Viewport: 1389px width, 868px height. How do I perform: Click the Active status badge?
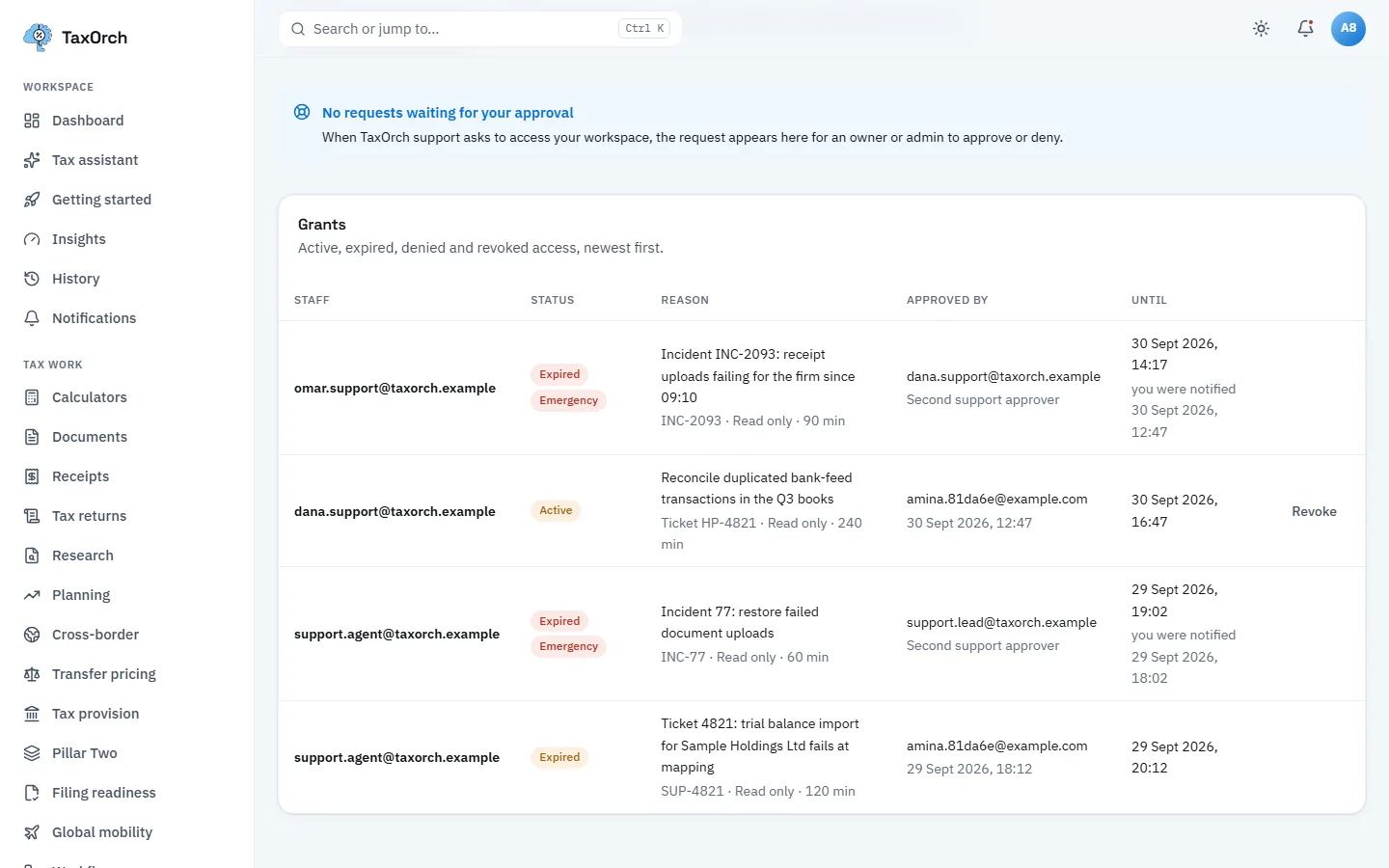556,511
